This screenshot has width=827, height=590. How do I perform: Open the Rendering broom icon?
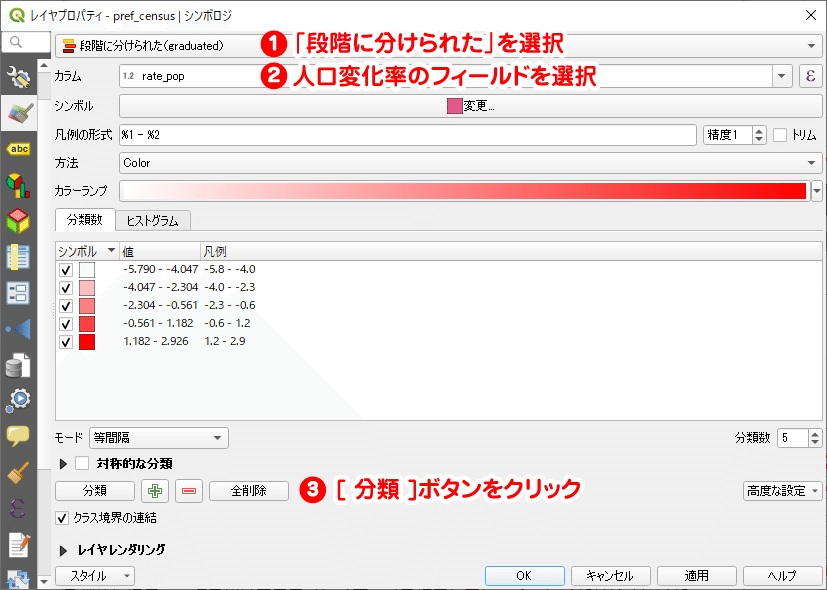[18, 472]
